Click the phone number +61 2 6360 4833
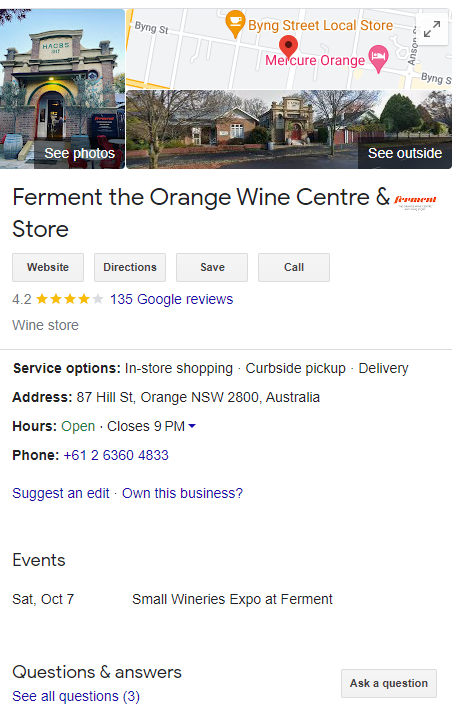This screenshot has width=452, height=707. pyautogui.click(x=116, y=455)
